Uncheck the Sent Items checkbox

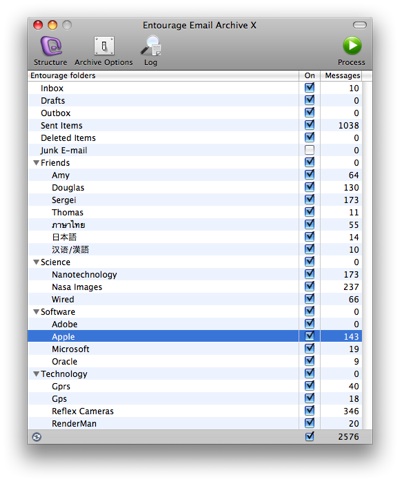click(x=309, y=125)
